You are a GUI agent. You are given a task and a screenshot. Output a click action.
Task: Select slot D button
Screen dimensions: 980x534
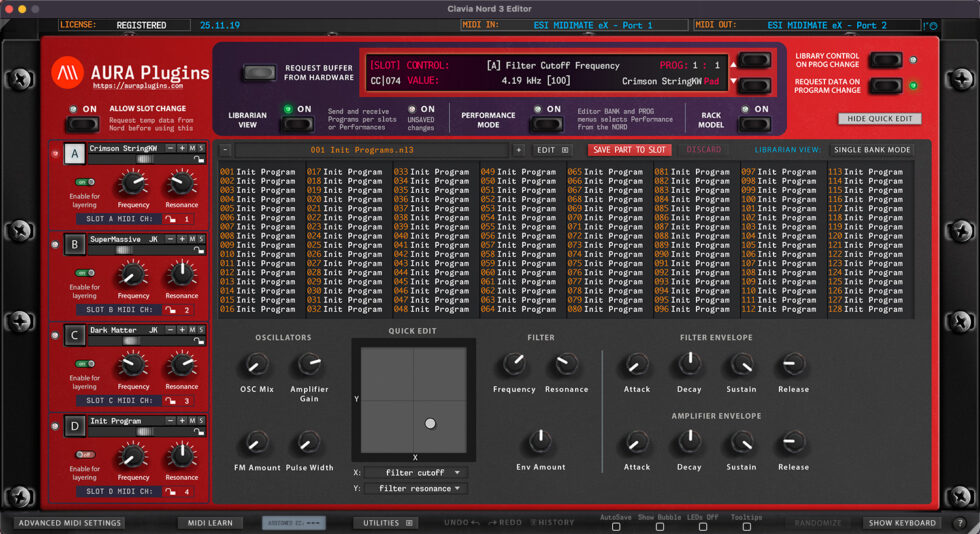[x=74, y=426]
